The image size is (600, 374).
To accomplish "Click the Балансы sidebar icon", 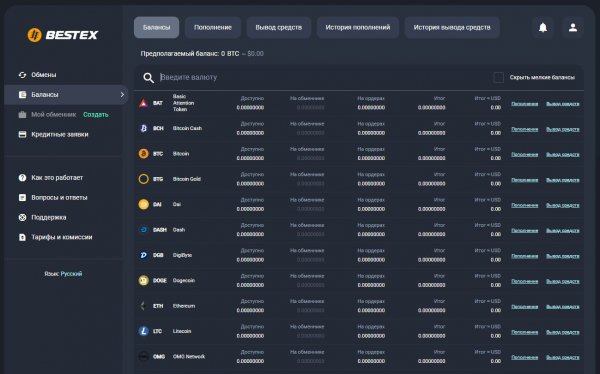I will coord(23,95).
